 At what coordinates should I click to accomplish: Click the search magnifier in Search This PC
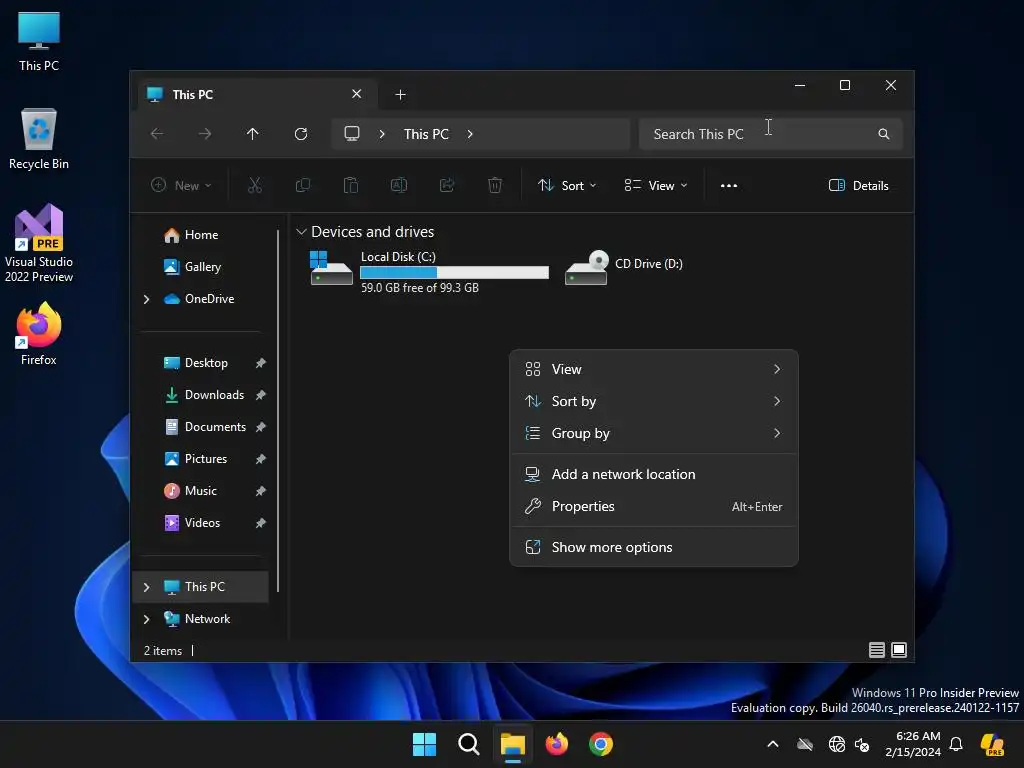(x=884, y=134)
